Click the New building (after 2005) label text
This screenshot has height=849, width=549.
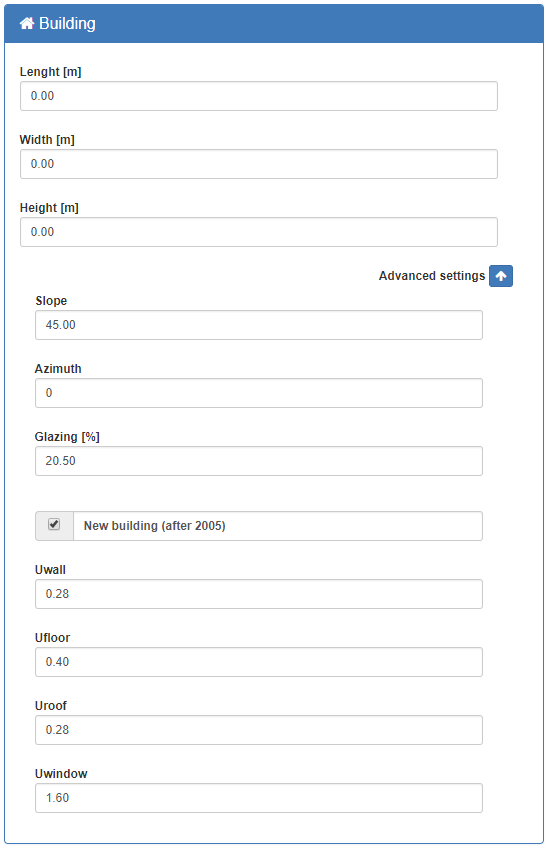(x=154, y=526)
